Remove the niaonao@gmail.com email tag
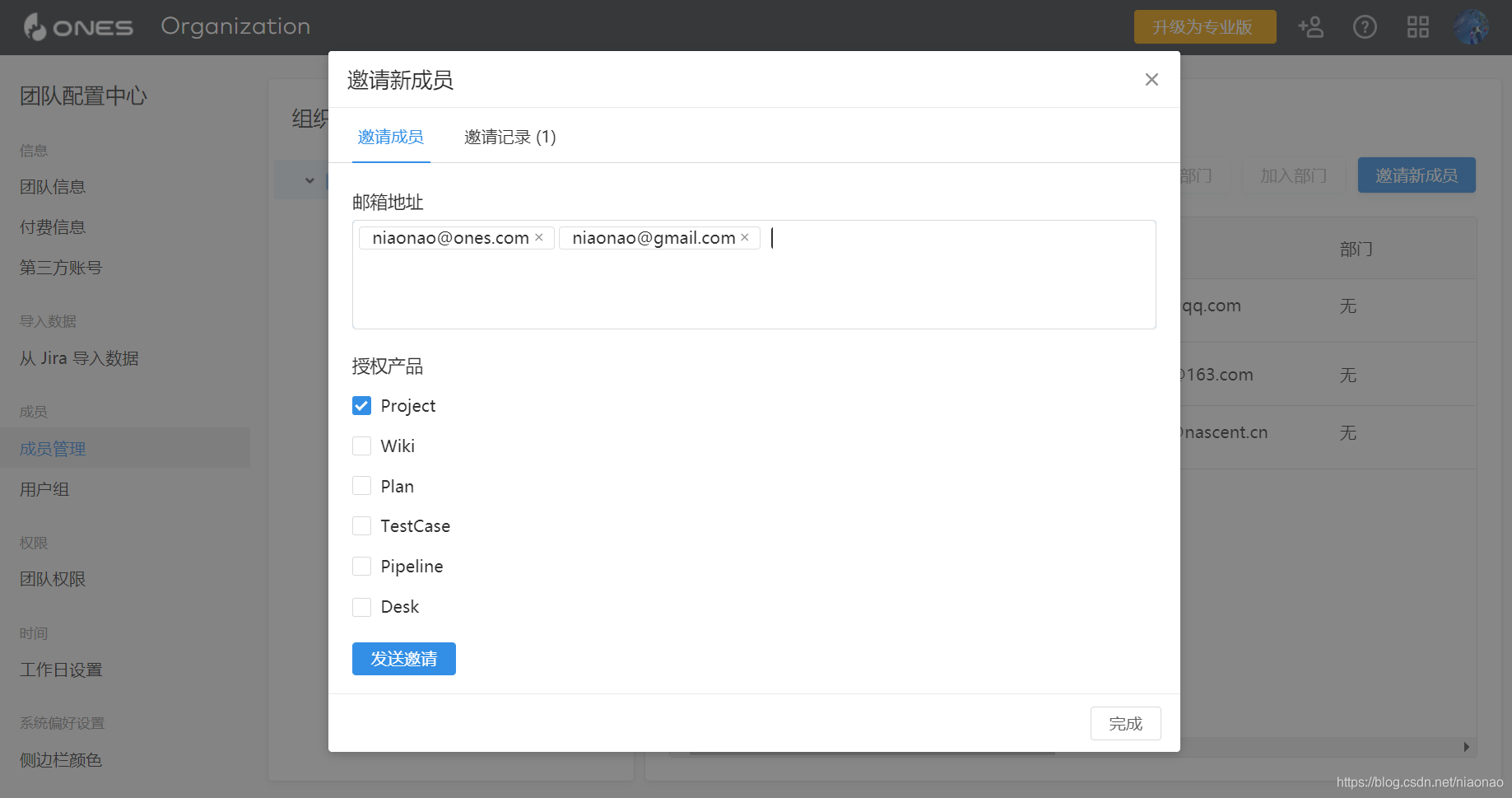 pyautogui.click(x=745, y=237)
